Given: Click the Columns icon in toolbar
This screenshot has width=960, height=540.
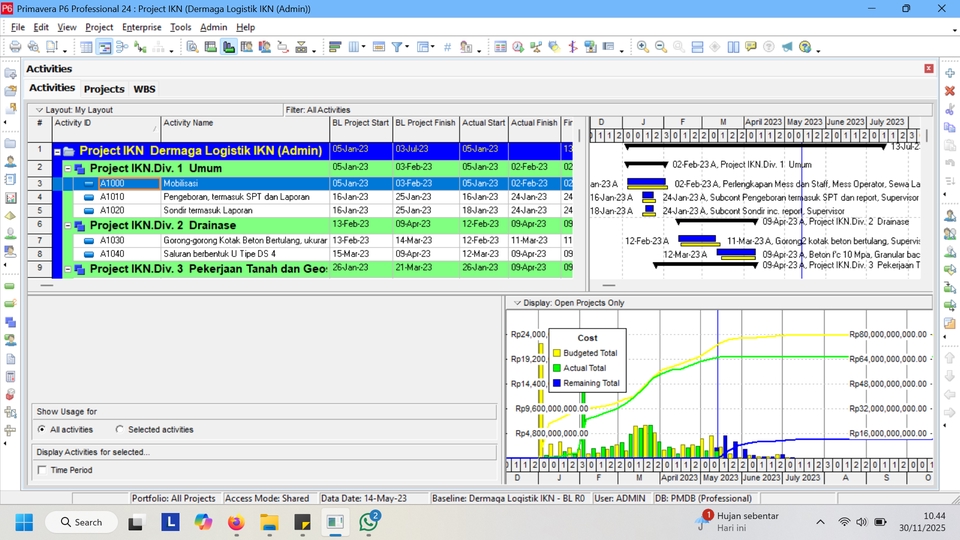Looking at the screenshot, I should click(x=354, y=47).
